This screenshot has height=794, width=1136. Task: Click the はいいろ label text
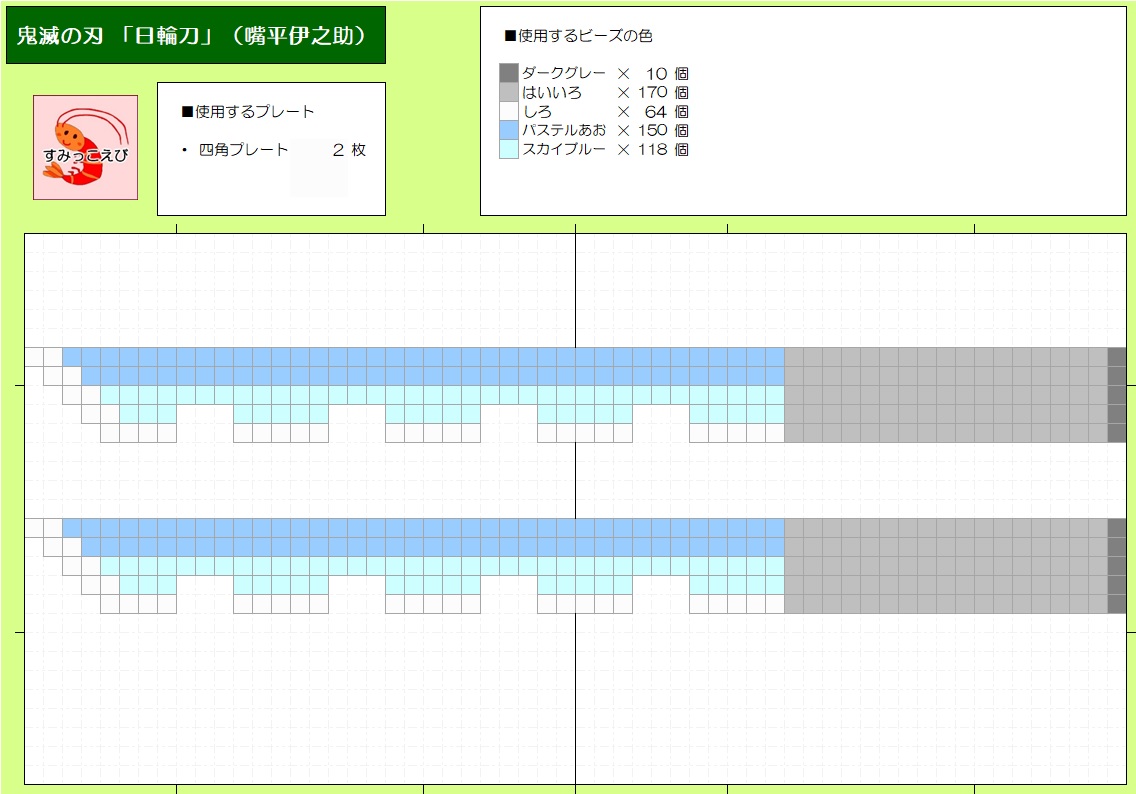coord(552,92)
